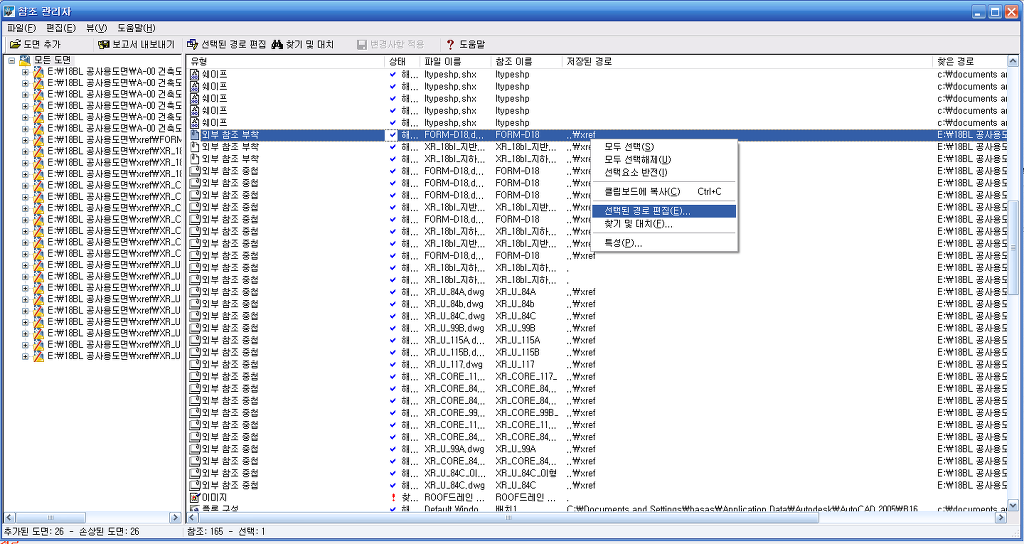This screenshot has height=544, width=1024.
Task: Click the blue check status icon in the XR_U_115A row
Action: tap(392, 340)
